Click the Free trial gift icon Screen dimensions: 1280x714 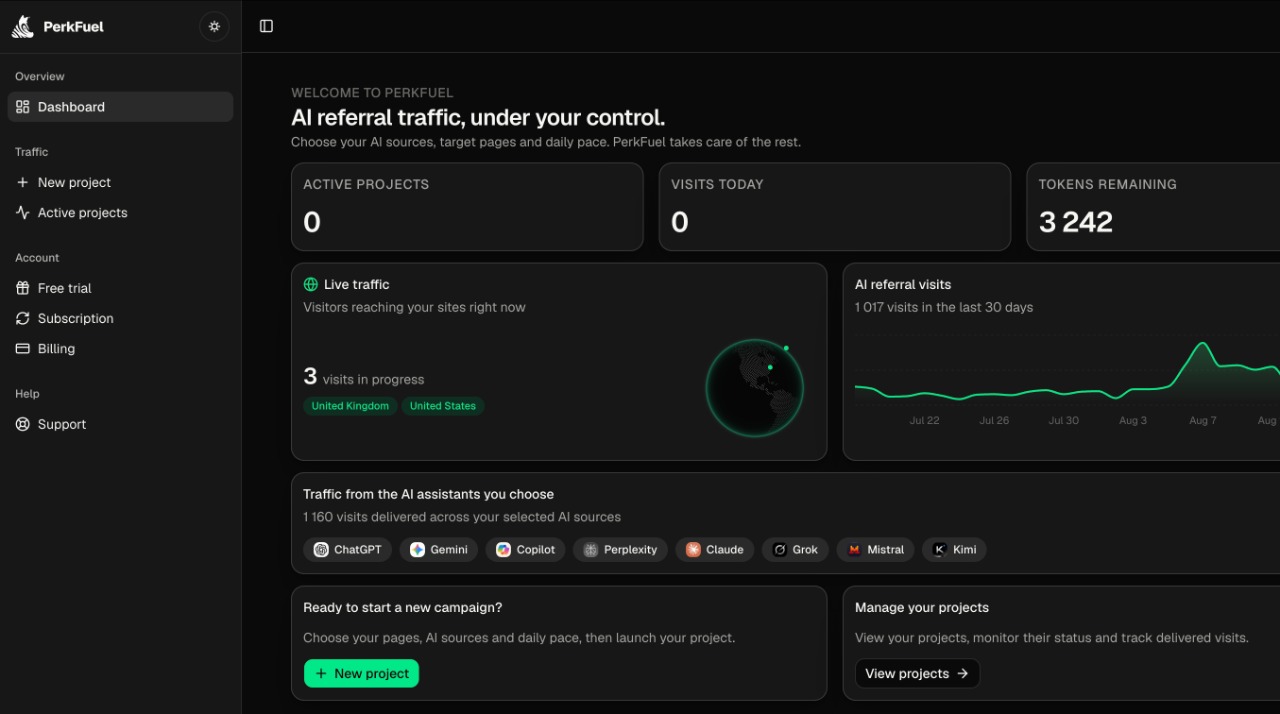[x=23, y=288]
